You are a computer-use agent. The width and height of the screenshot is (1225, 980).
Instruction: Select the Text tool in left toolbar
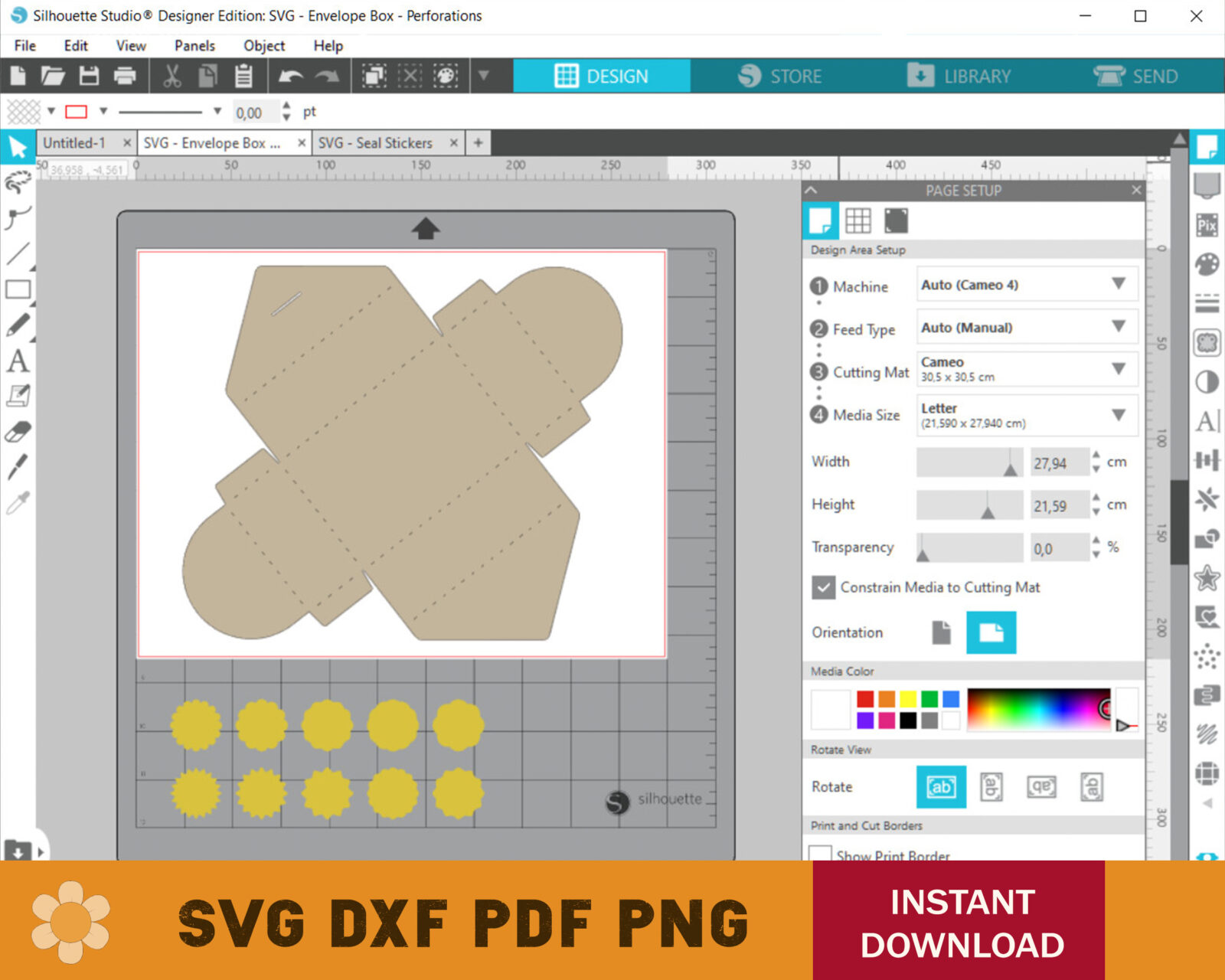(x=18, y=361)
